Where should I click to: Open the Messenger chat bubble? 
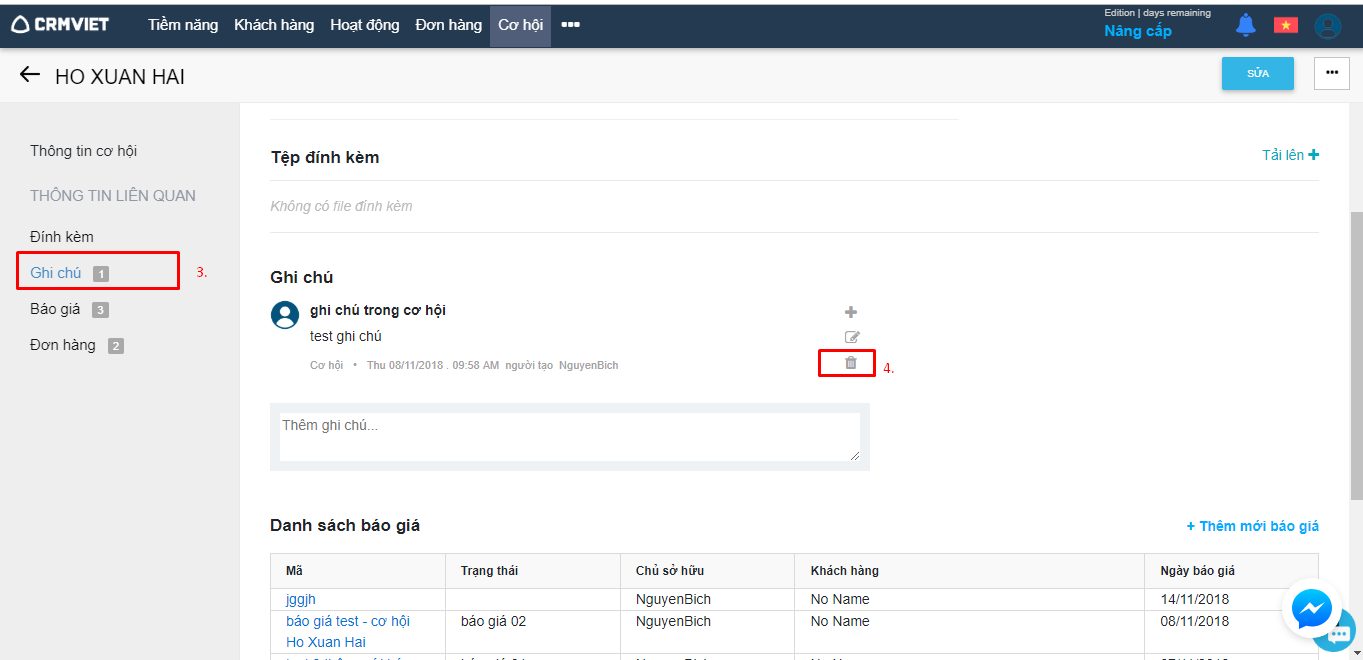pos(1311,608)
